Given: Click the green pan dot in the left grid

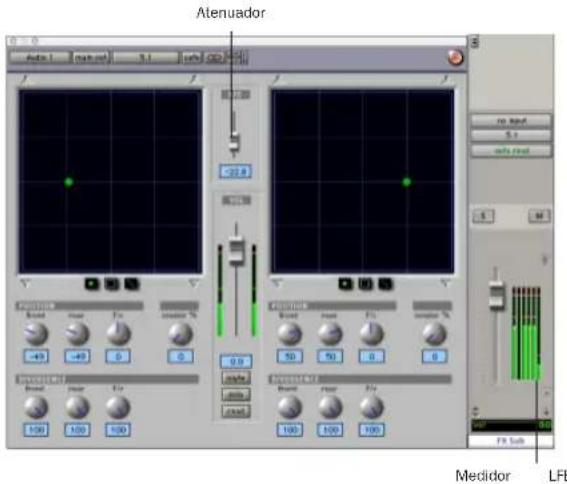Looking at the screenshot, I should (x=69, y=182).
